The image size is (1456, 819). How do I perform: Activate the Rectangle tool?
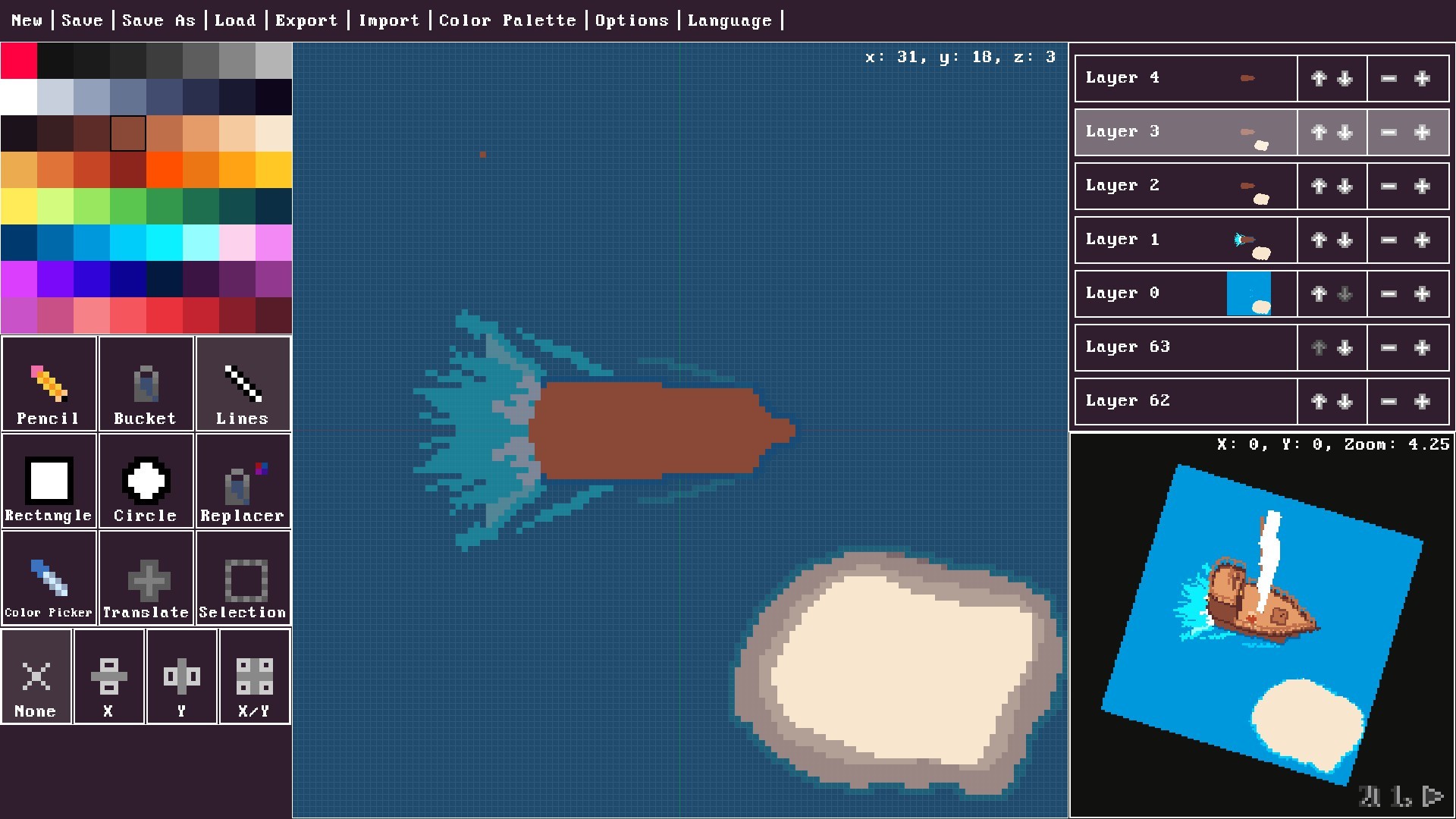[48, 482]
